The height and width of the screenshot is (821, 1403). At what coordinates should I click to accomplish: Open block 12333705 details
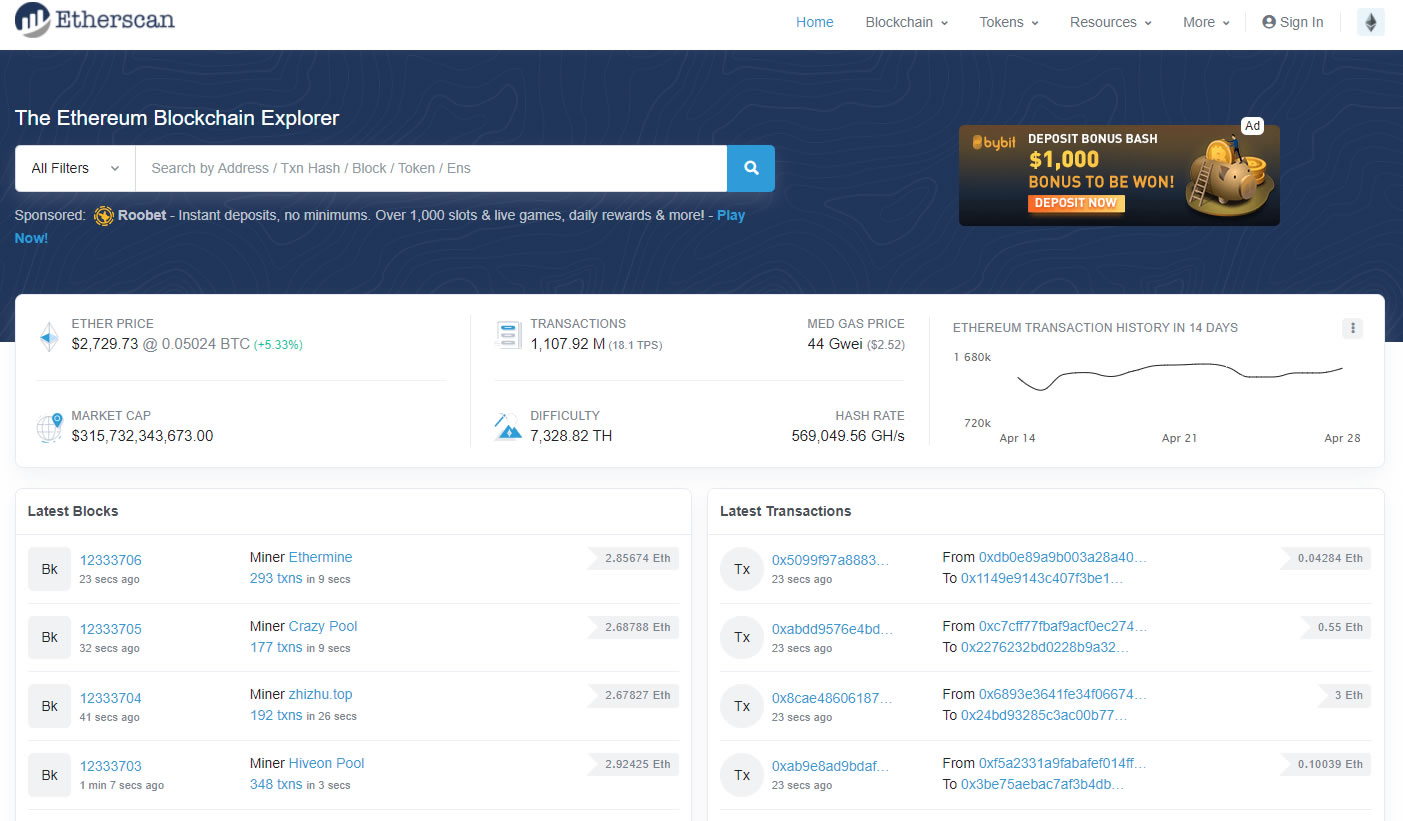pyautogui.click(x=110, y=628)
